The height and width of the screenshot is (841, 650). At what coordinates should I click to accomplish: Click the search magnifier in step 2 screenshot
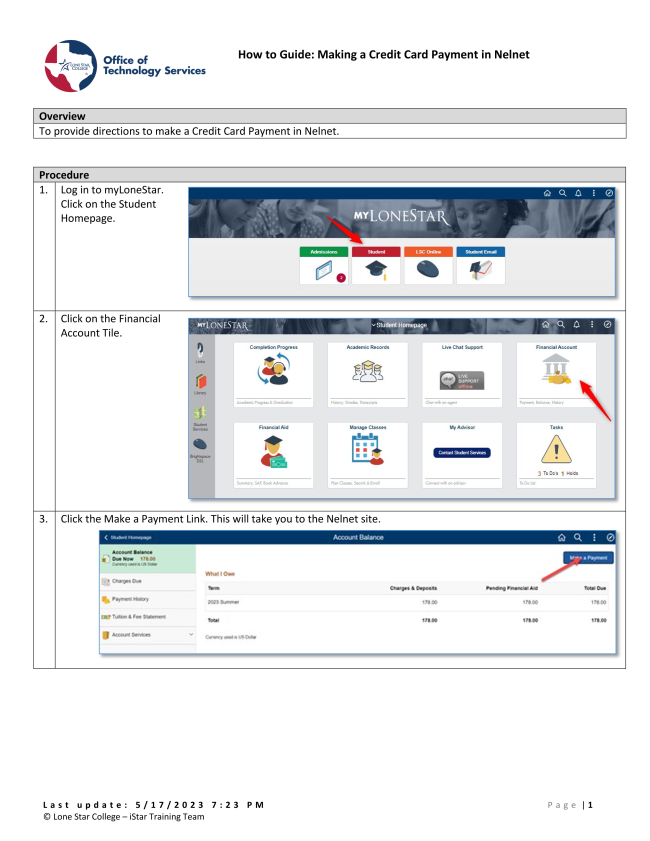(561, 324)
